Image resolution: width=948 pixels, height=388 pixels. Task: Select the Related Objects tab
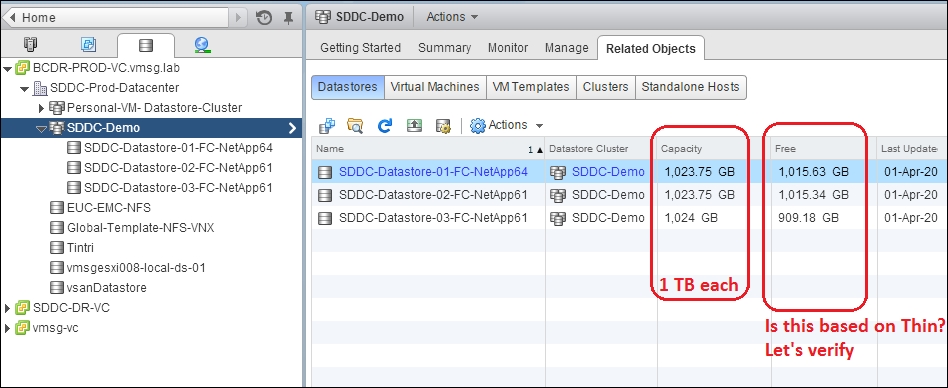pyautogui.click(x=651, y=49)
